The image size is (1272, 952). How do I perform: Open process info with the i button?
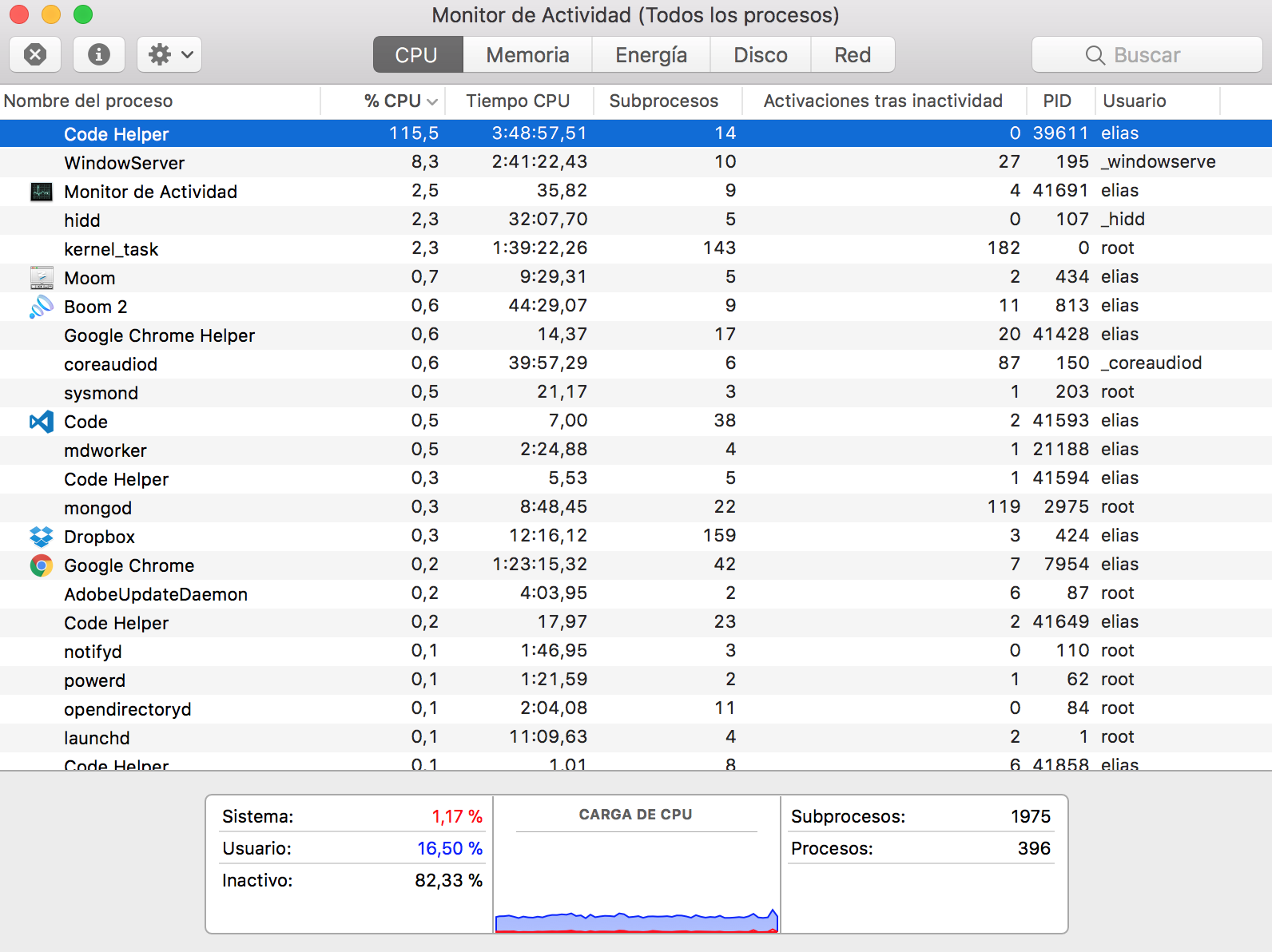[x=99, y=54]
